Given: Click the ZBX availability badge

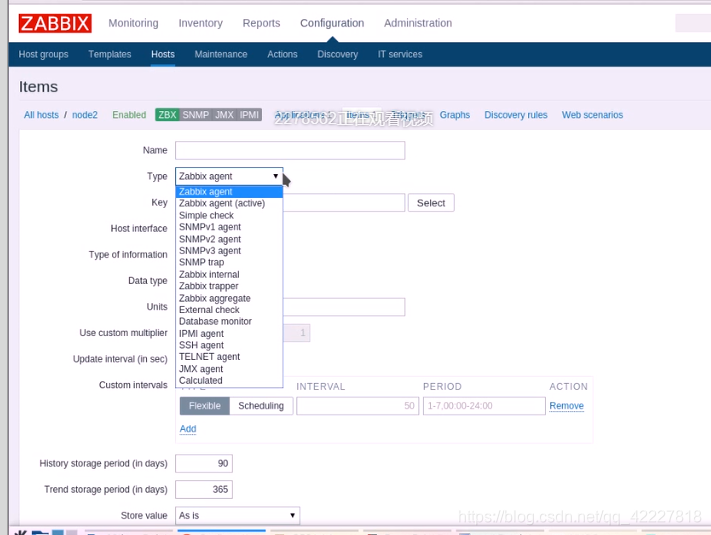Looking at the screenshot, I should [167, 115].
